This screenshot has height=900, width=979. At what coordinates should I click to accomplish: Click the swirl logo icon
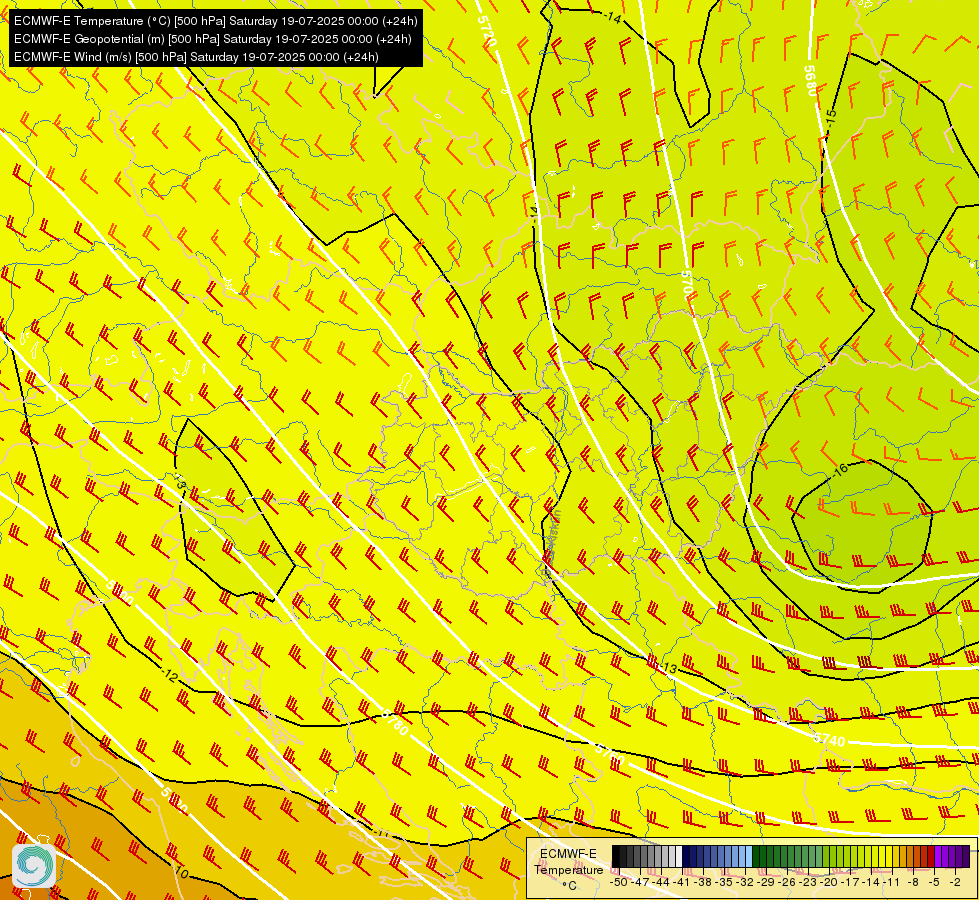(x=34, y=866)
